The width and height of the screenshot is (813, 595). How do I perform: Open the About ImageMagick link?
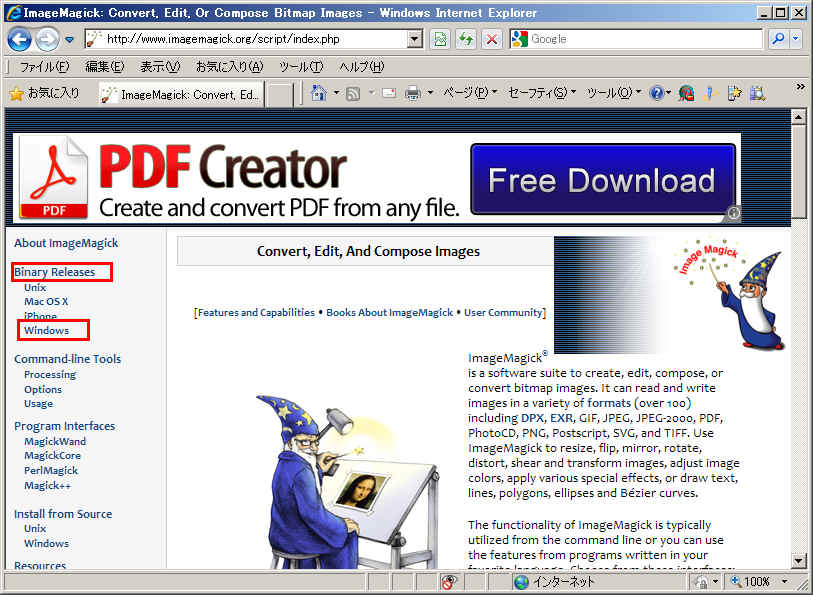(66, 243)
